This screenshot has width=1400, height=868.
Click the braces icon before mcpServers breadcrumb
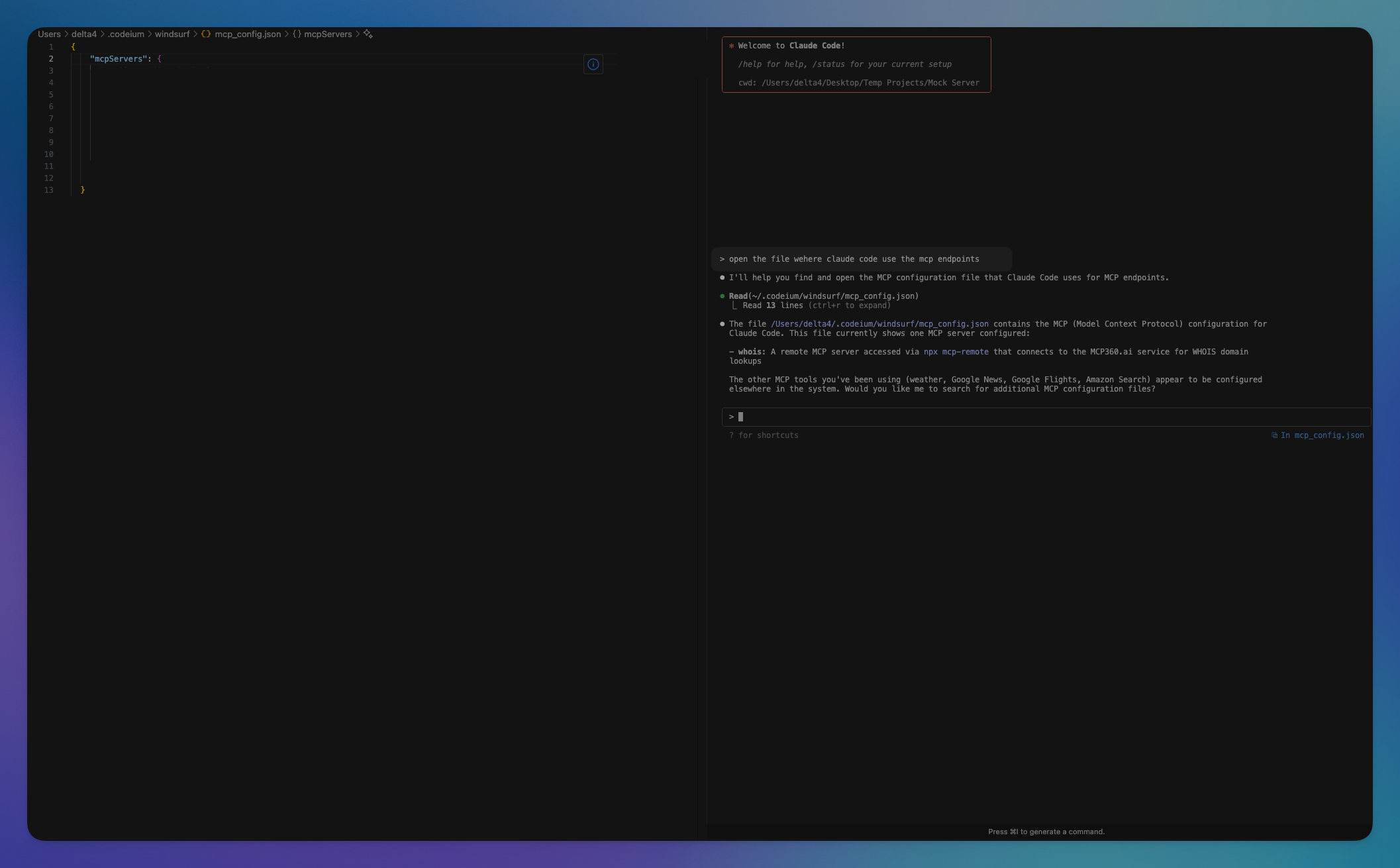[297, 34]
